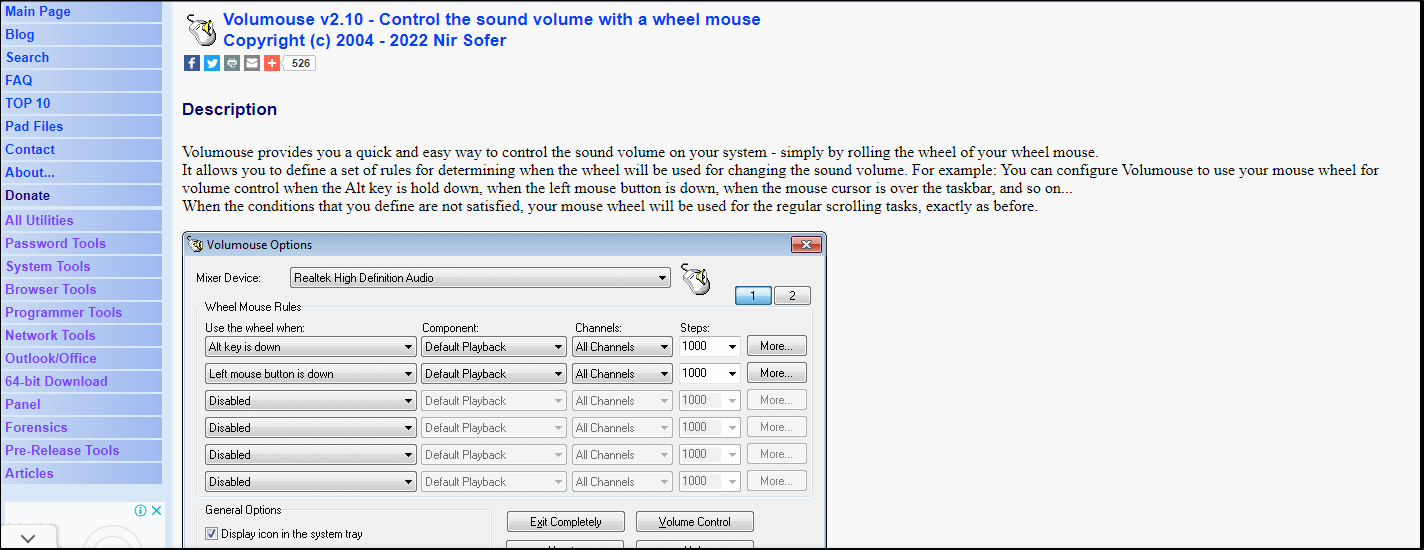Open All Channels dropdown in Alt key row
The image size is (1424, 550).
tap(622, 347)
